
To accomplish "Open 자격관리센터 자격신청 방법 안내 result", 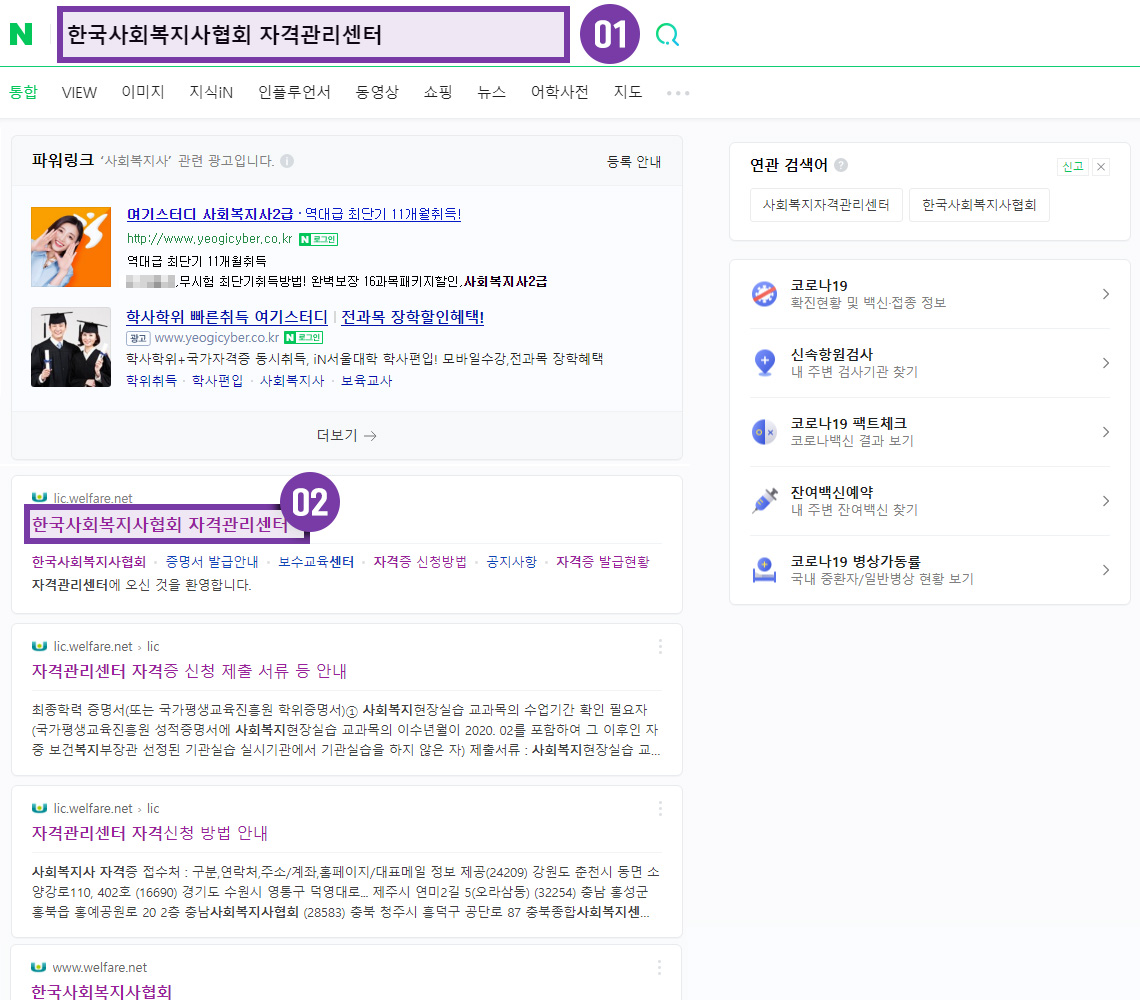I will pyautogui.click(x=150, y=833).
